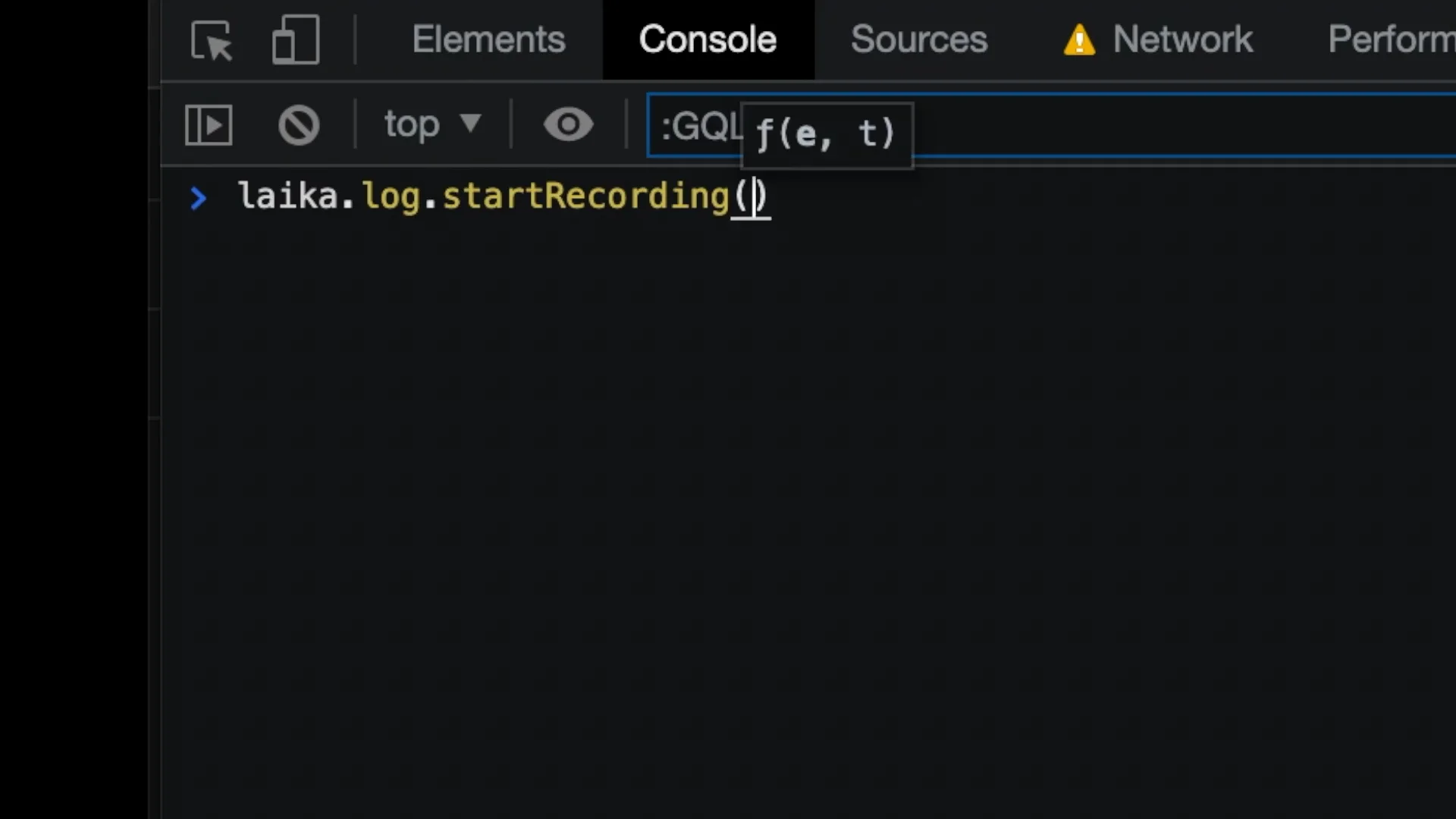Image resolution: width=1456 pixels, height=819 pixels.
Task: Switch to the Elements tab
Action: 488,40
